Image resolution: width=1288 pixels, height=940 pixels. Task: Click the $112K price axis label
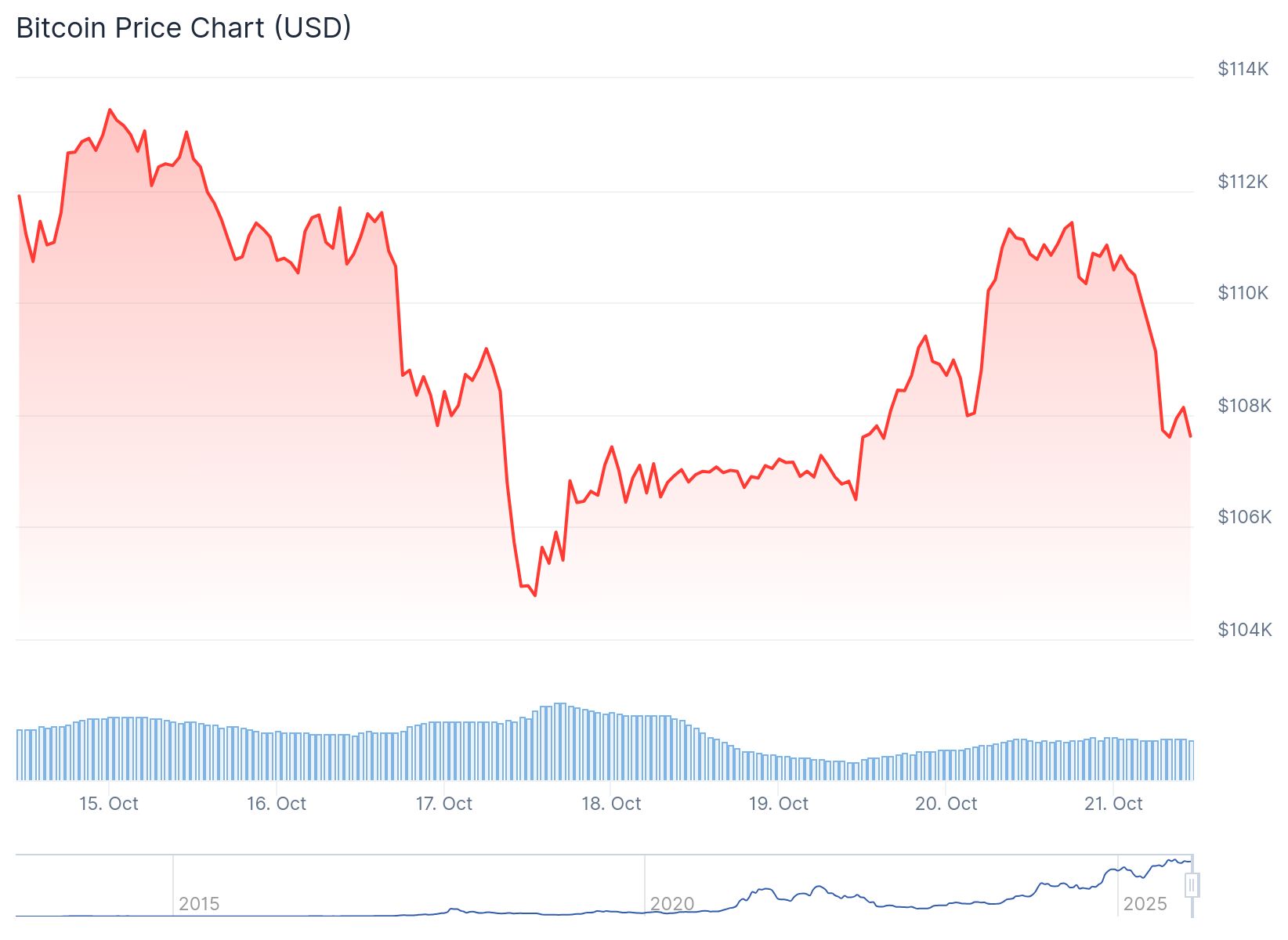[x=1243, y=182]
